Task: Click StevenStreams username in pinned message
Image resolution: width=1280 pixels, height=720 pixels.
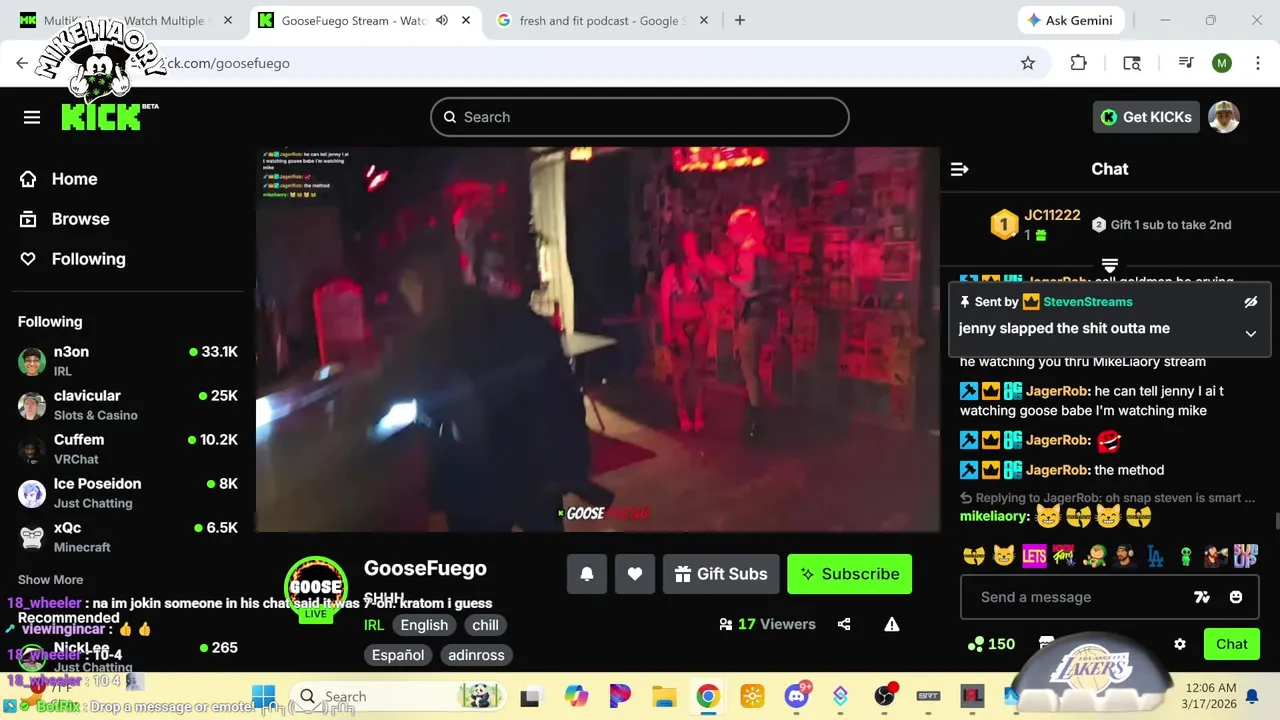Action: (x=1088, y=302)
